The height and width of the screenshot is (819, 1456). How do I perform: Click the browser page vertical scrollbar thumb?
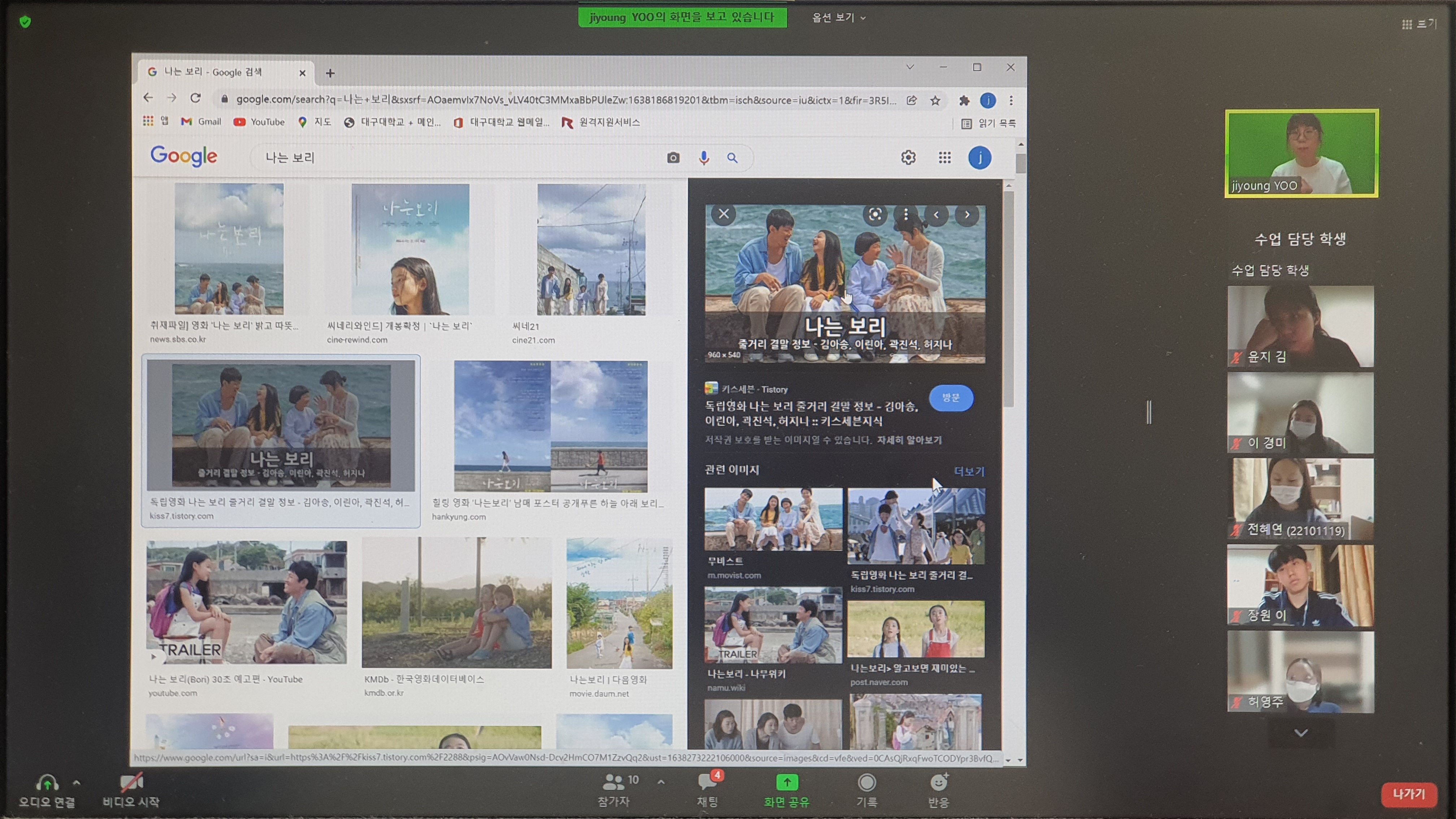pyautogui.click(x=1020, y=163)
